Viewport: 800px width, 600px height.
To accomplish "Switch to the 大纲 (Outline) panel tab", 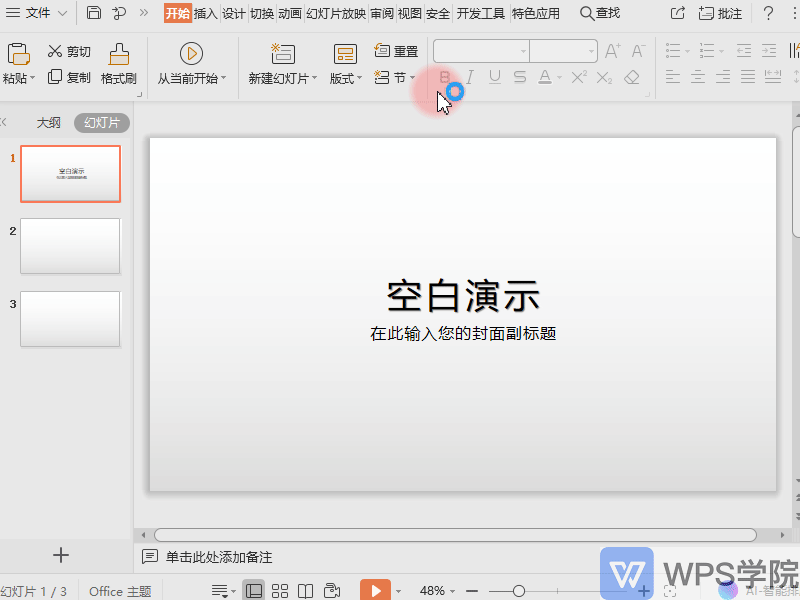I will (x=48, y=122).
